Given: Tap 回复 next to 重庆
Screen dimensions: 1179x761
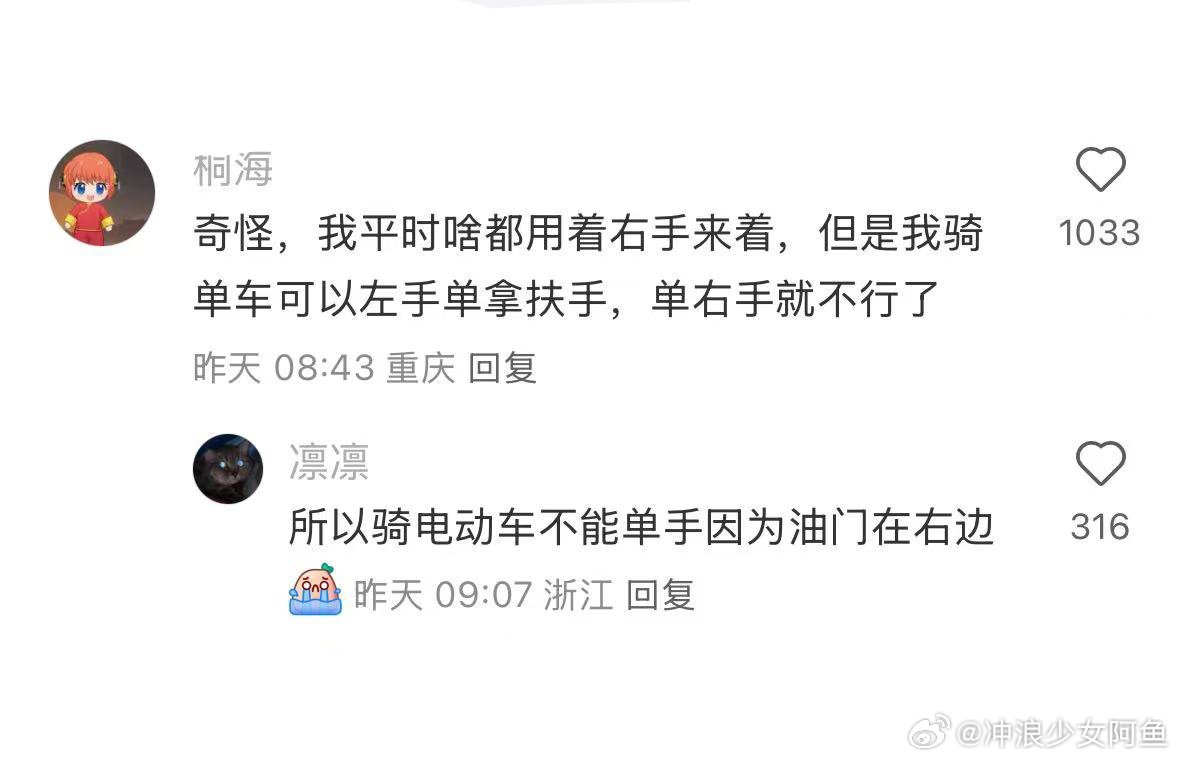Looking at the screenshot, I should coord(502,368).
